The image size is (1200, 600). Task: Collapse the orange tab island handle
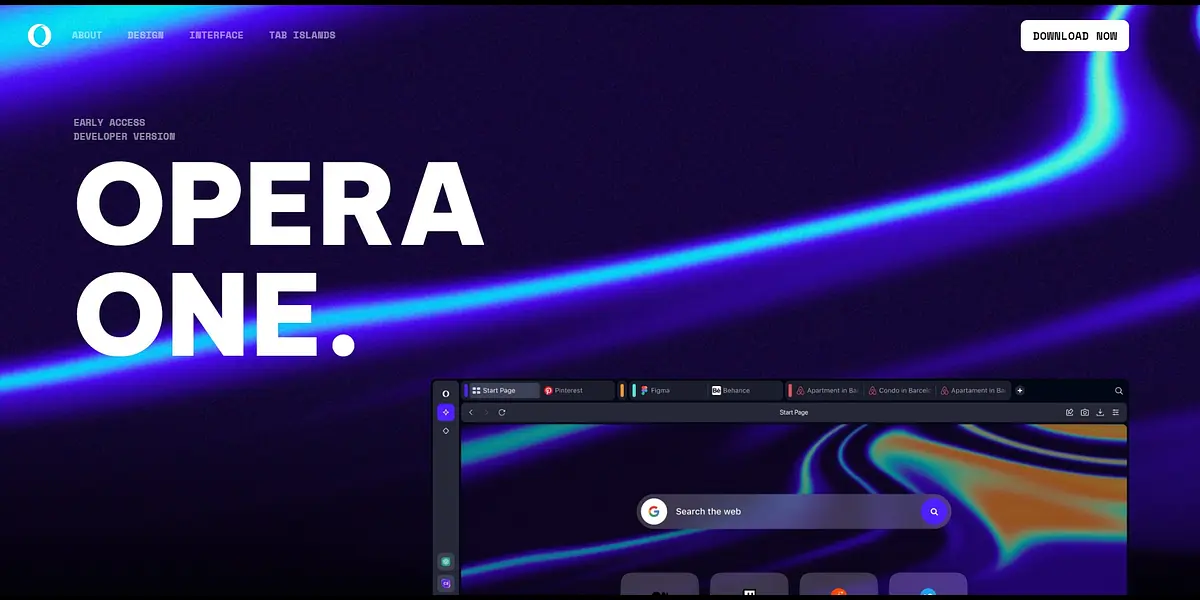pos(622,390)
